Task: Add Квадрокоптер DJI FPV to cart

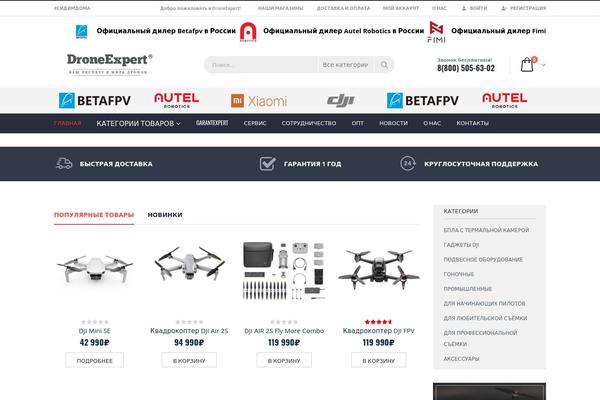Action: click(378, 360)
